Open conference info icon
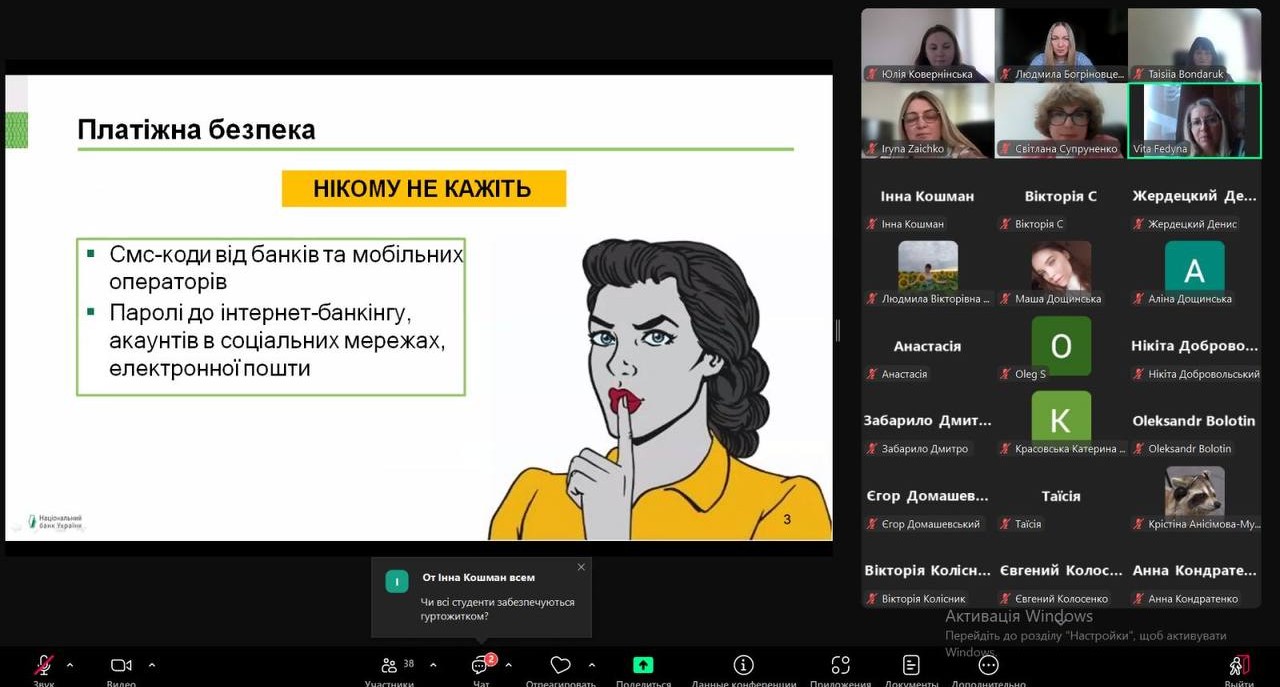1280x687 pixels. coord(743,666)
